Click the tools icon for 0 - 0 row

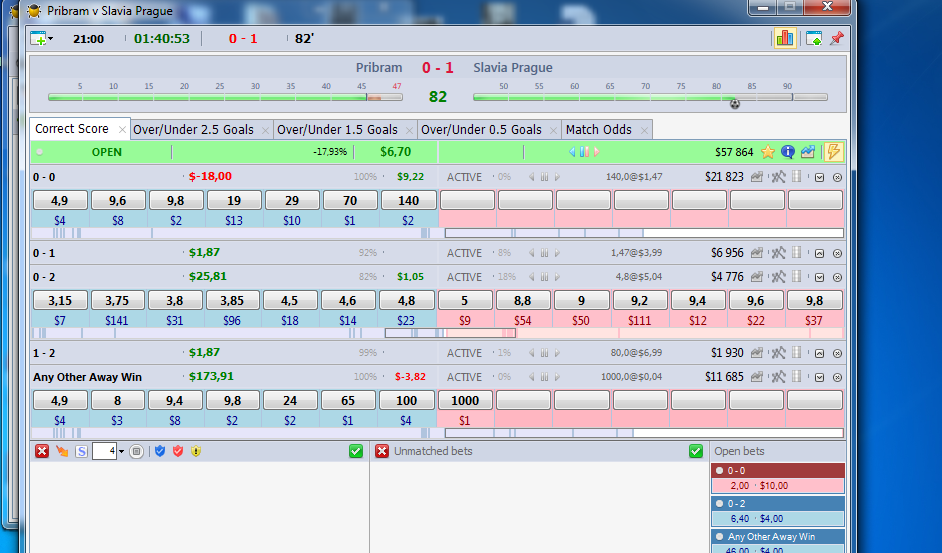point(778,177)
